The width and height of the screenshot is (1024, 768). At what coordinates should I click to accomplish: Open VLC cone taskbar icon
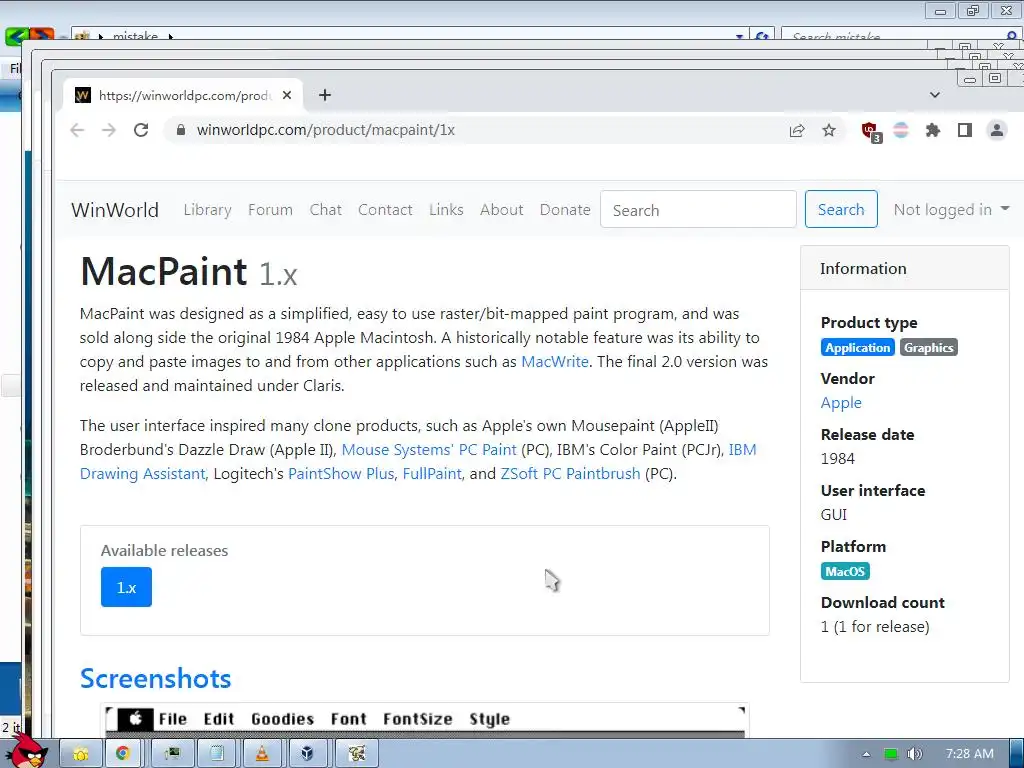pyautogui.click(x=262, y=754)
